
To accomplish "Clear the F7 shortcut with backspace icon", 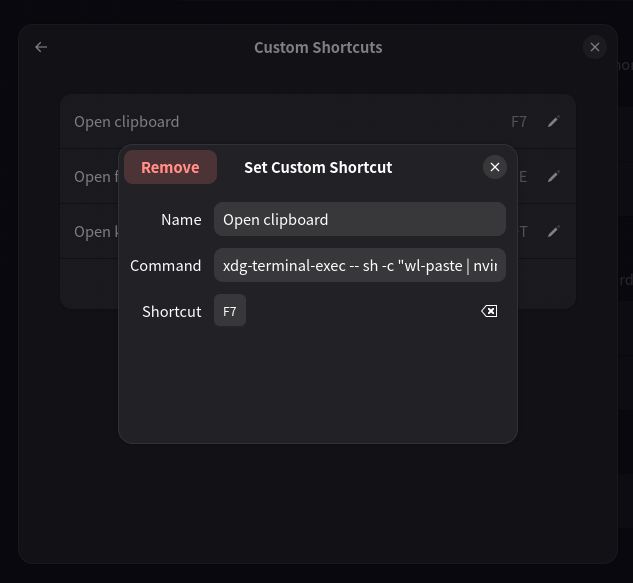I will 489,311.
